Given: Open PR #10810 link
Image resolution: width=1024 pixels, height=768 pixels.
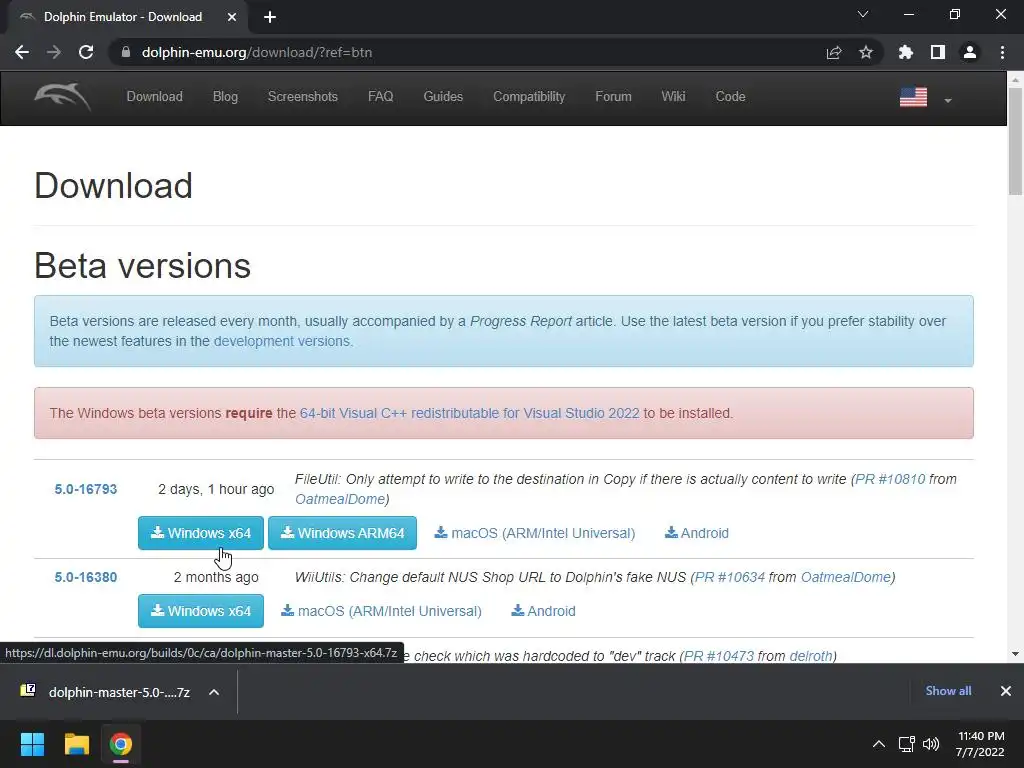Looking at the screenshot, I should pyautogui.click(x=890, y=479).
